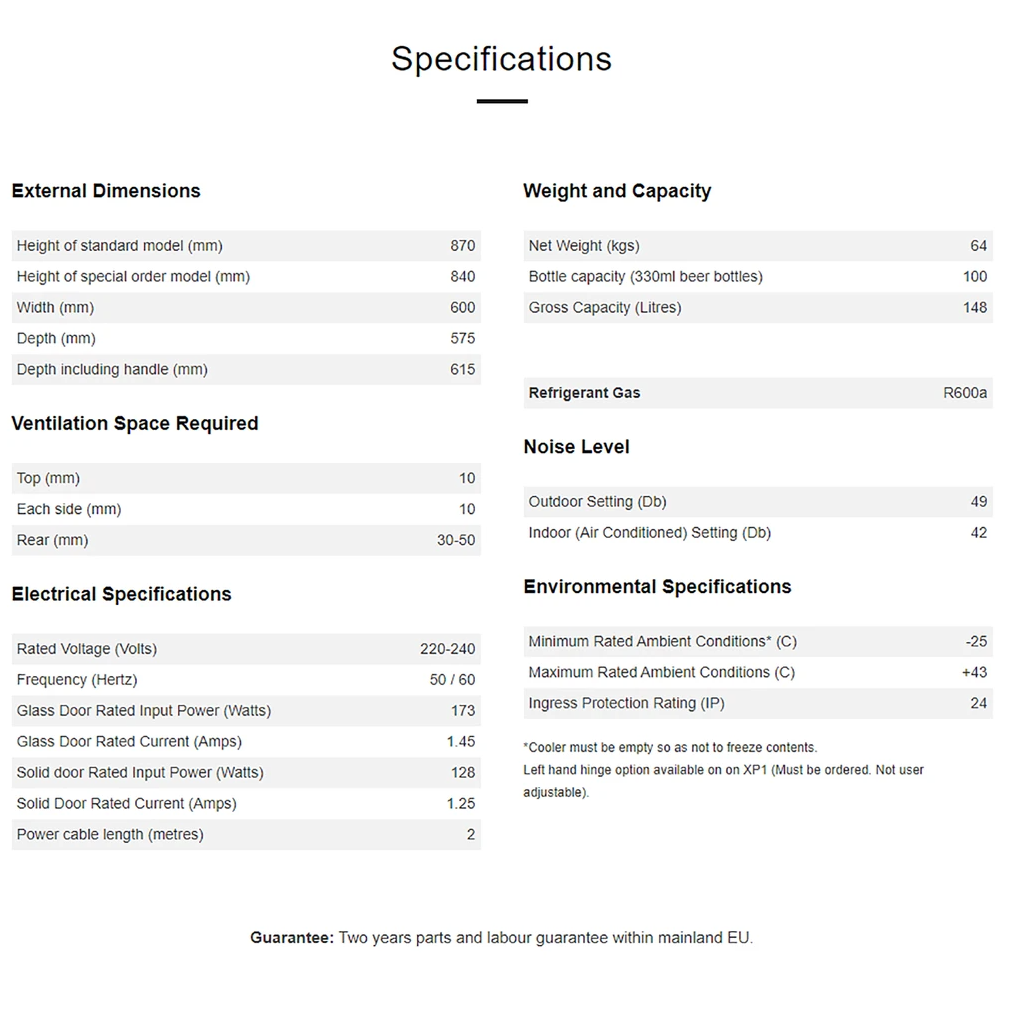
Task: Click the Specifications page heading
Action: [x=501, y=59]
